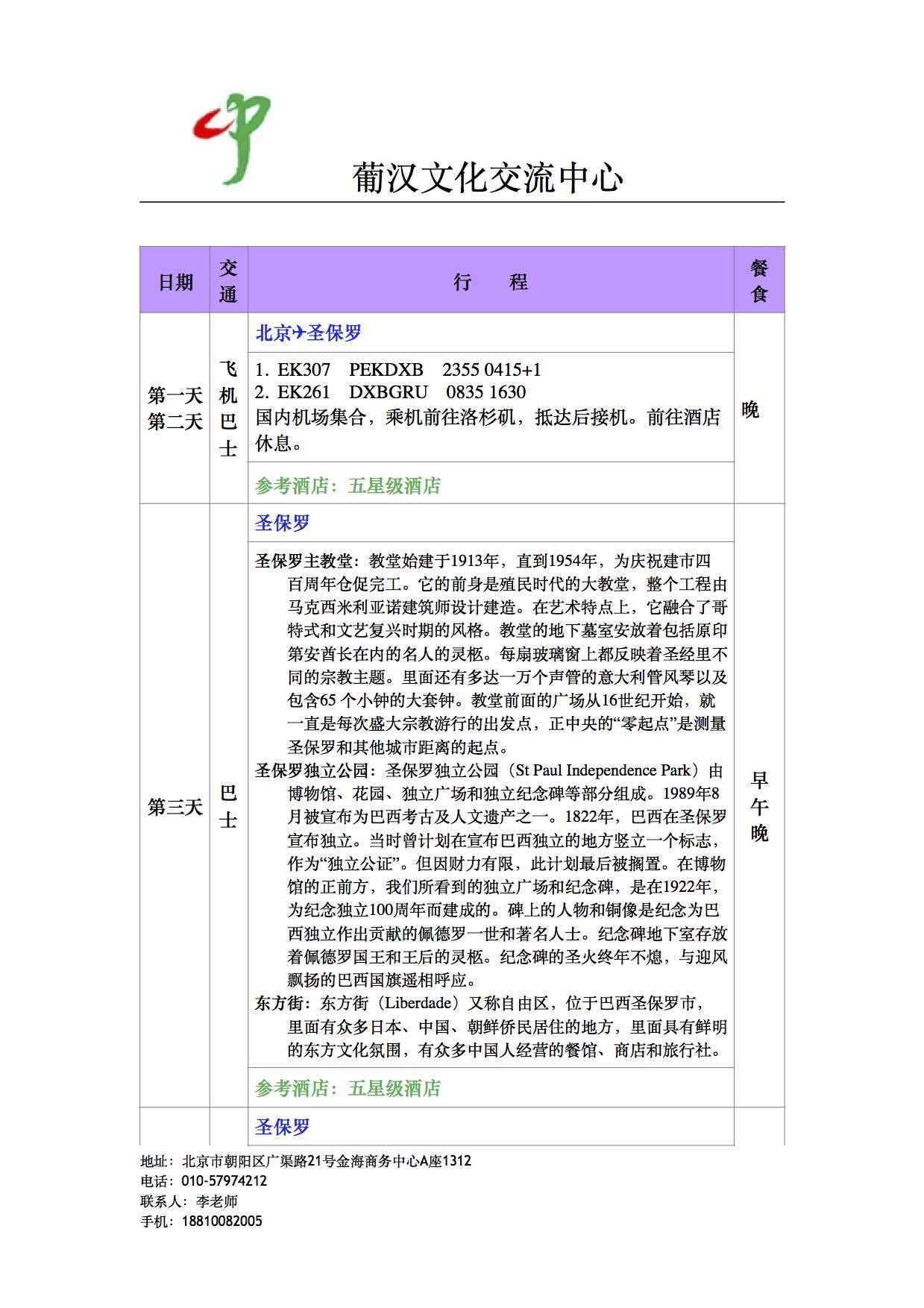Click the 飞机巴士 transport cell
924x1308 pixels.
tap(228, 409)
